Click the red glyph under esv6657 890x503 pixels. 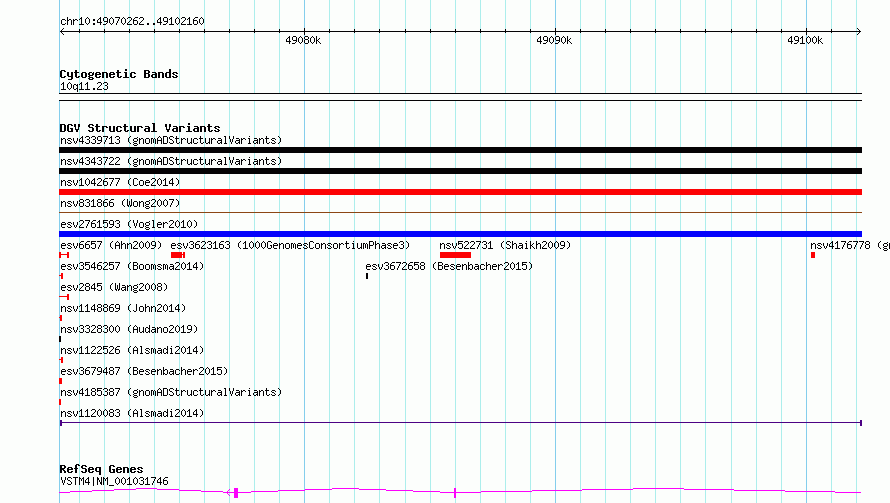pyautogui.click(x=64, y=255)
